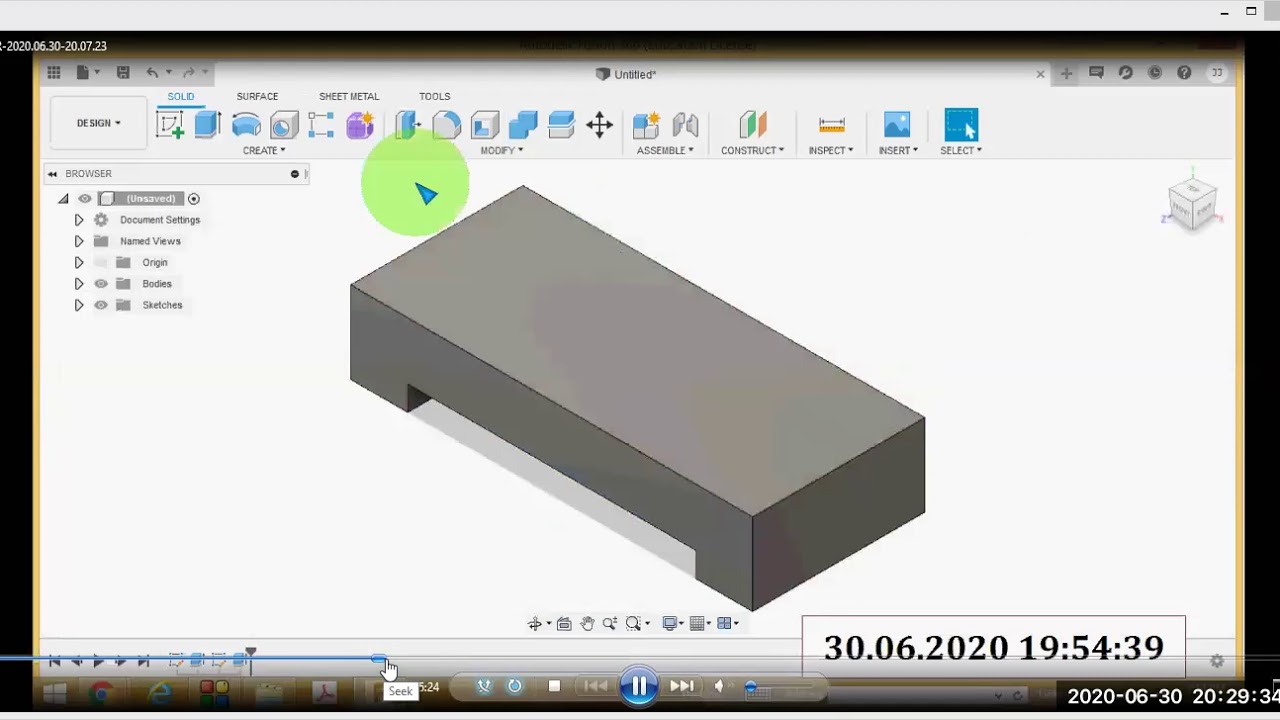
Task: Select the Shell tool
Action: pos(485,125)
